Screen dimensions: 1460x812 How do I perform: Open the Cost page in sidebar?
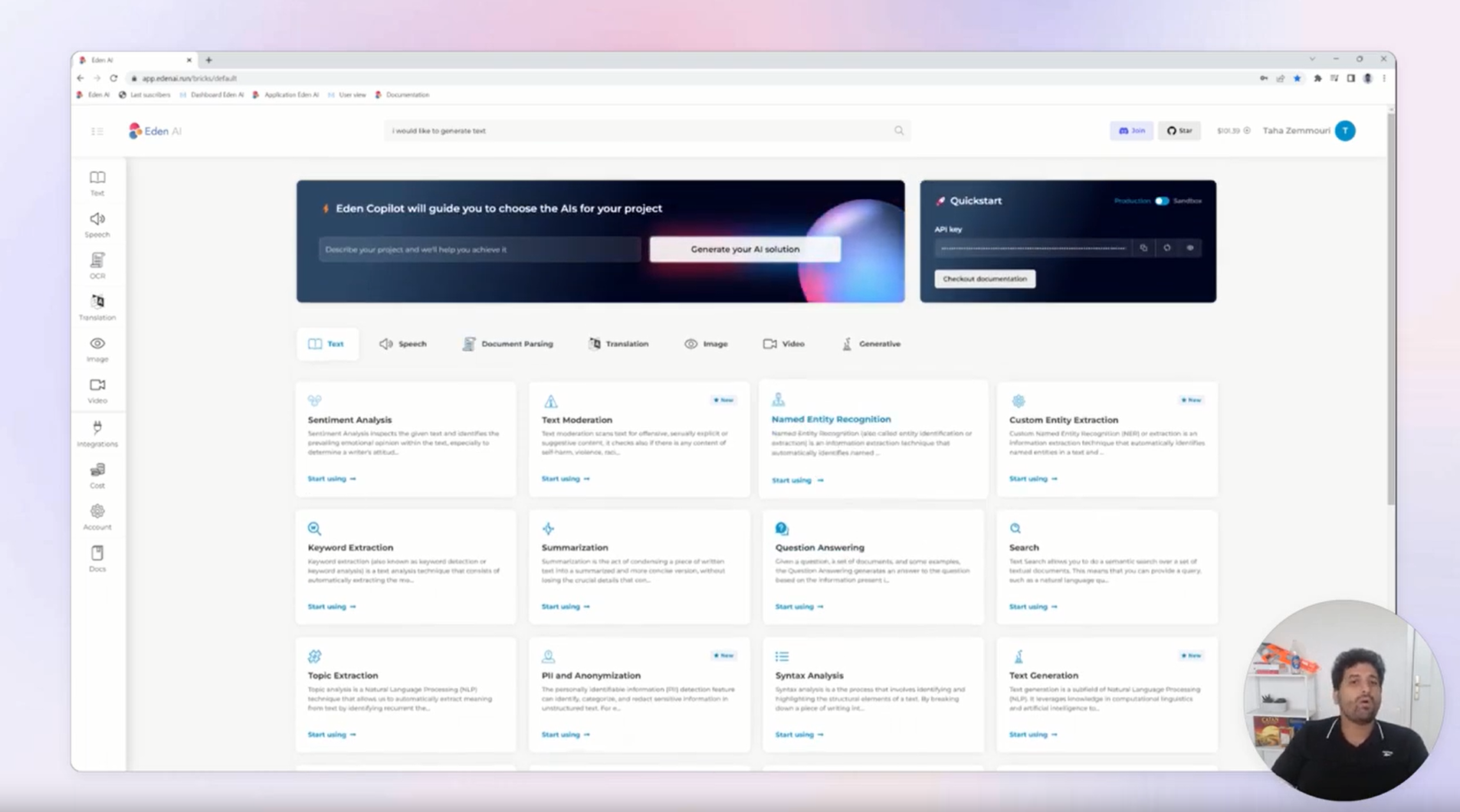coord(97,476)
